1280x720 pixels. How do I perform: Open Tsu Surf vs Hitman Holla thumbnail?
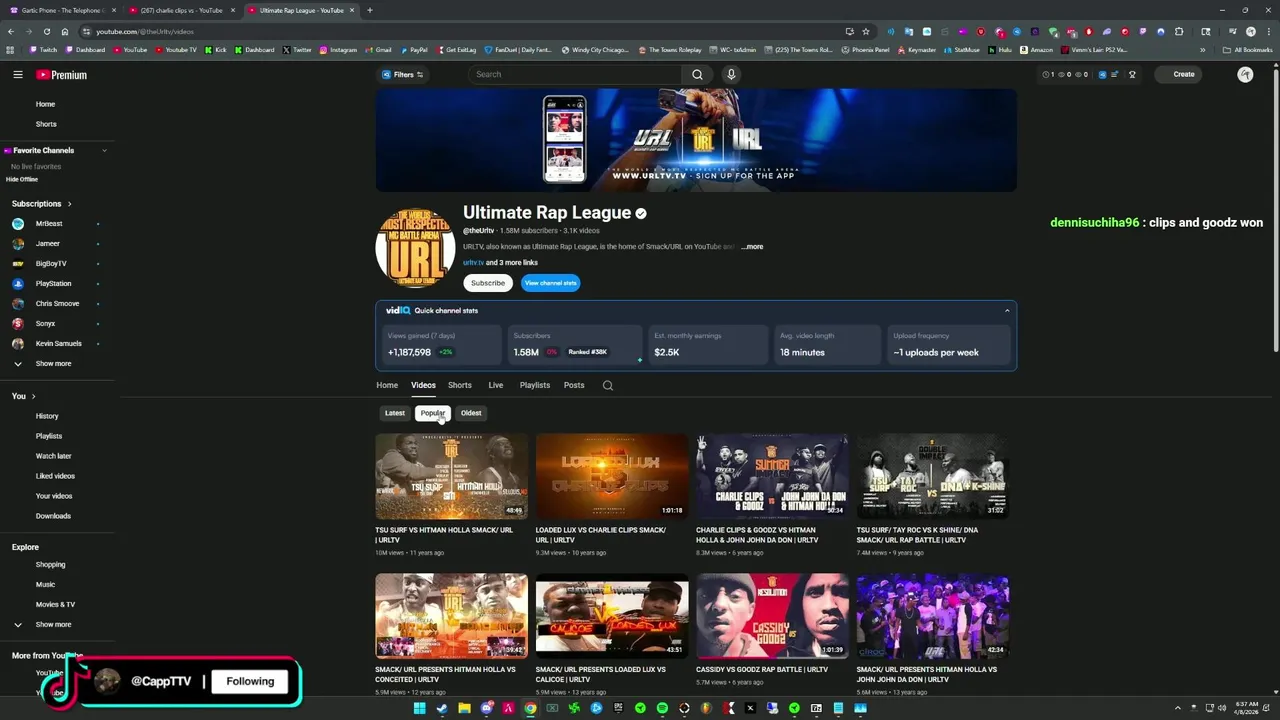(x=451, y=476)
